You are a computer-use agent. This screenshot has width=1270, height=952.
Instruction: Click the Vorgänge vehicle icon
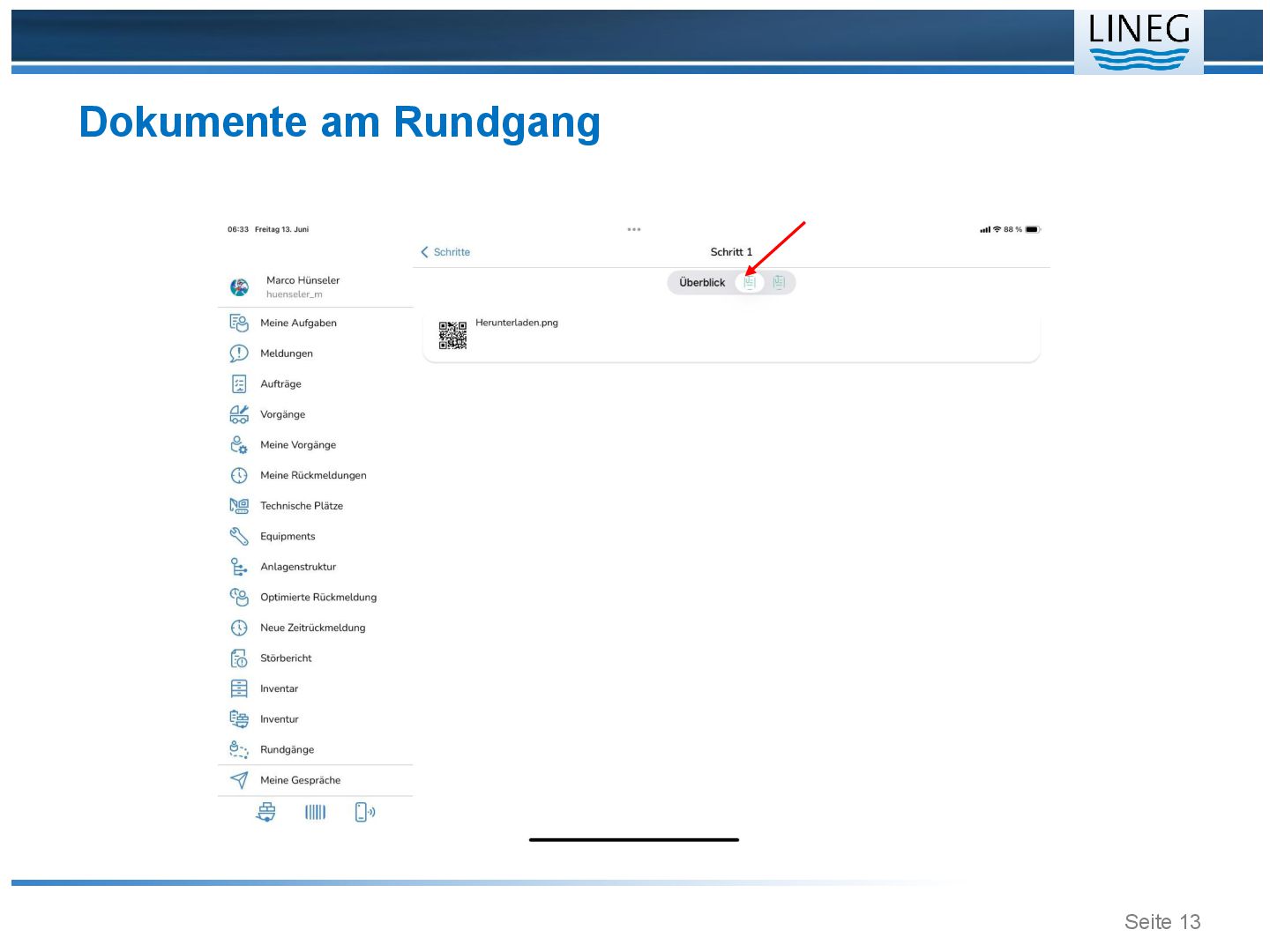[x=239, y=414]
